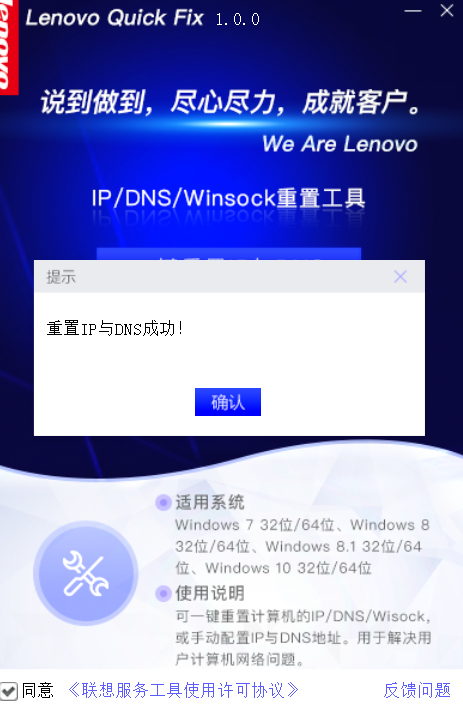Open the 联想服务工具使用许可协议 link
The image size is (463, 704).
(183, 690)
